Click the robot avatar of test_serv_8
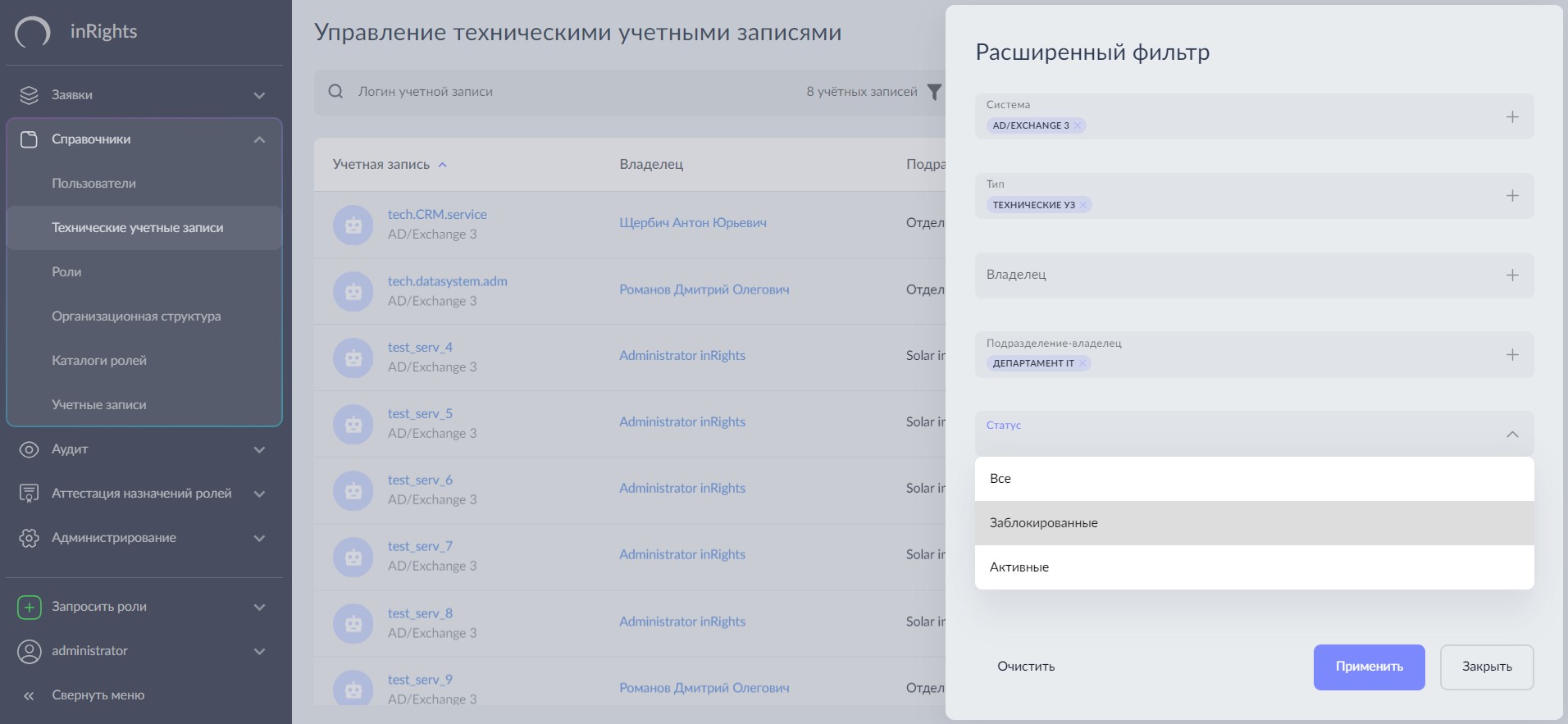 coord(353,623)
